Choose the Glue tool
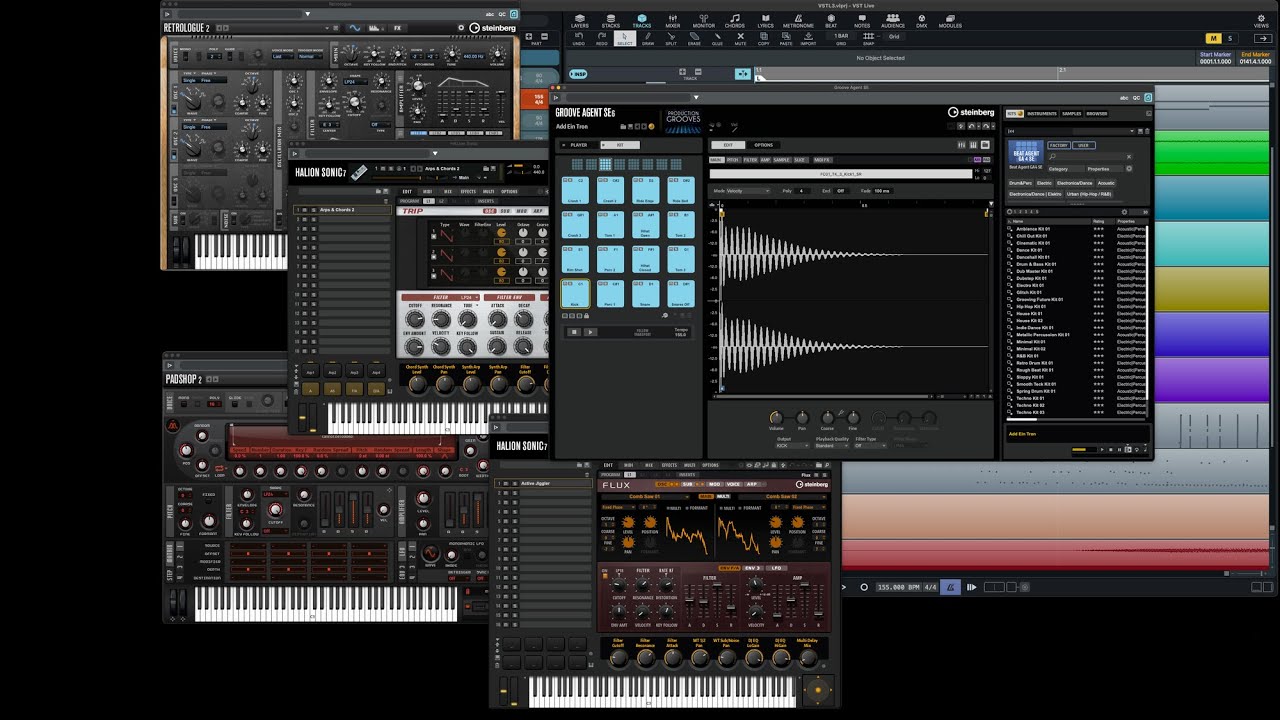The image size is (1280, 720). click(717, 39)
